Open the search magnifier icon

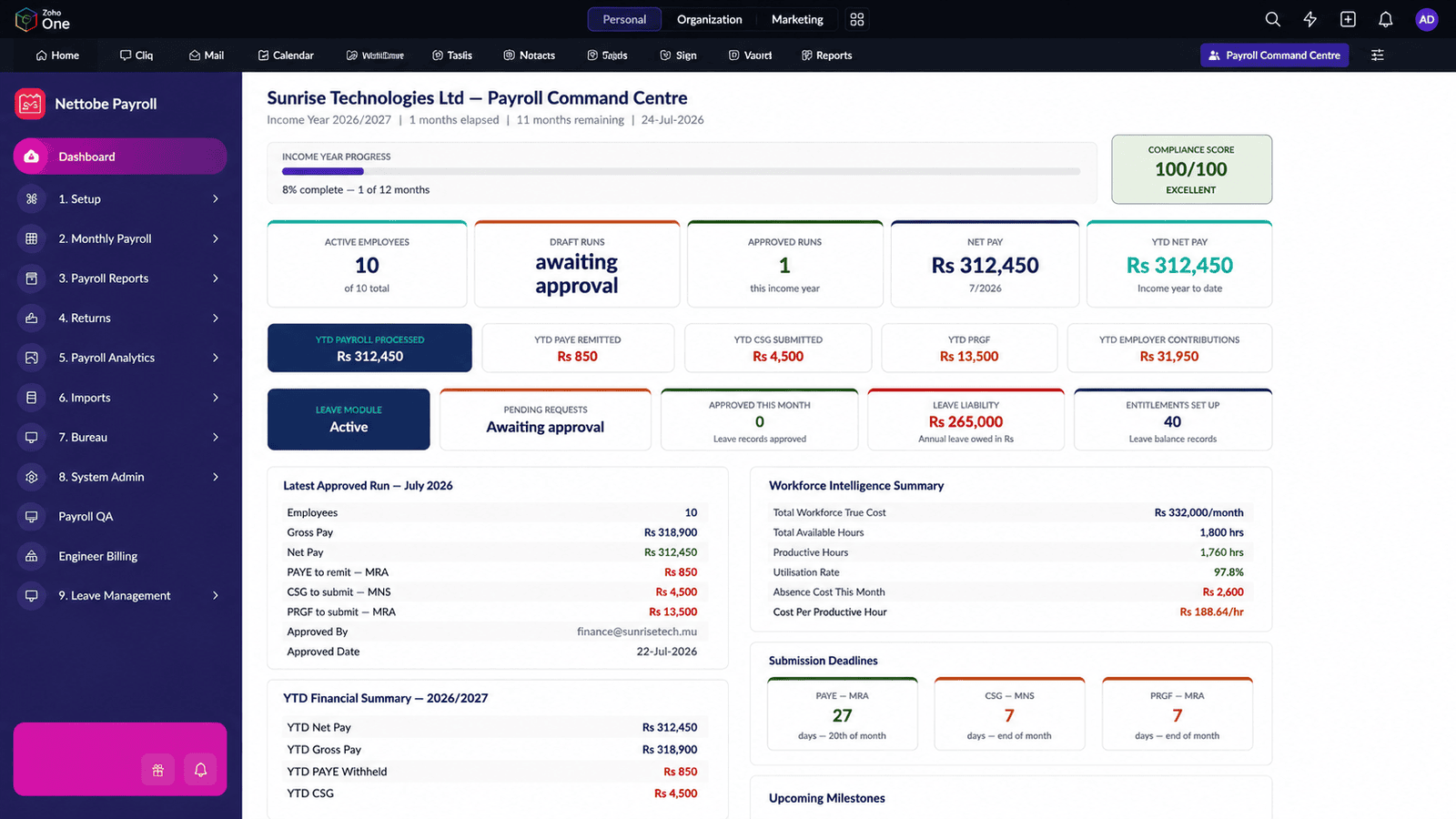[x=1272, y=19]
